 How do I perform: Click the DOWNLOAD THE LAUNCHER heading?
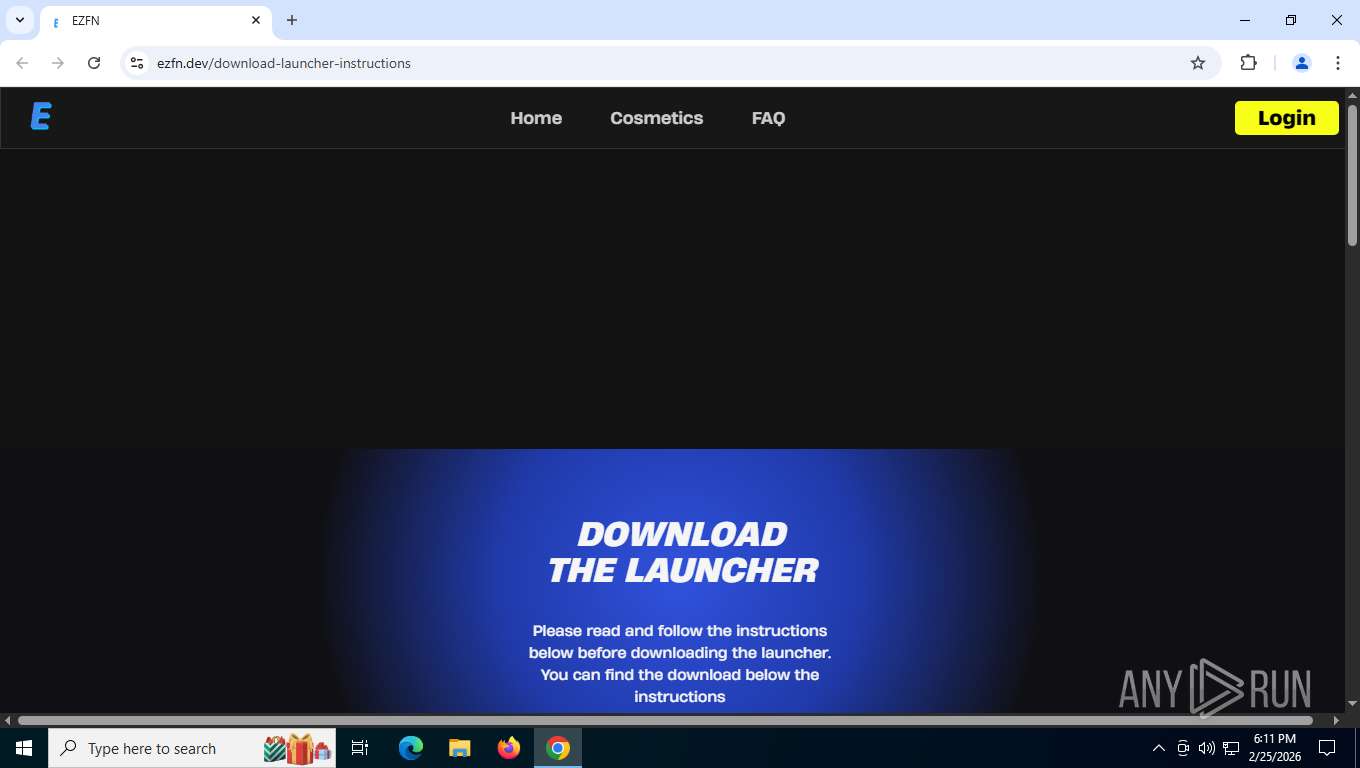tap(682, 552)
